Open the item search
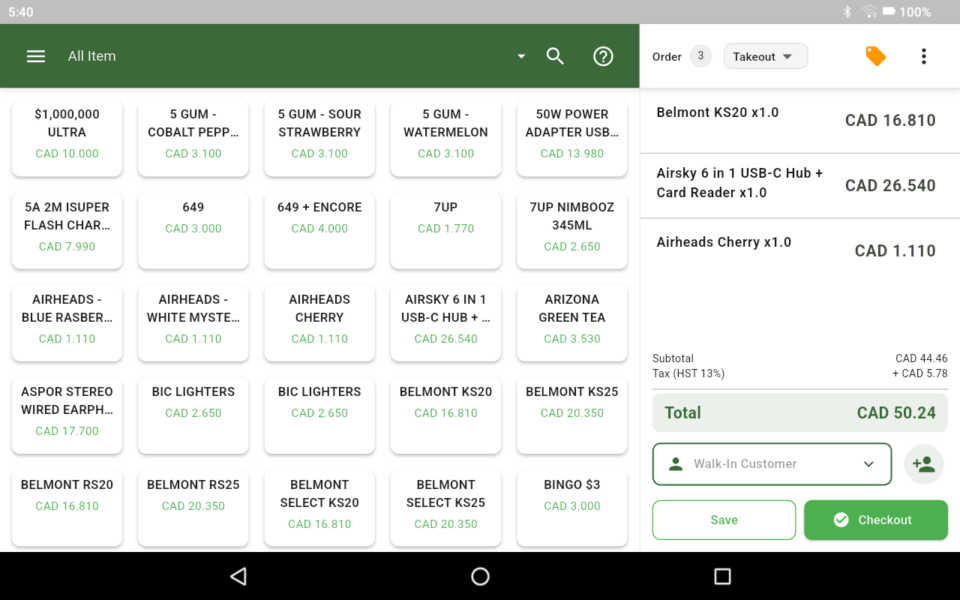The width and height of the screenshot is (960, 600). (555, 56)
